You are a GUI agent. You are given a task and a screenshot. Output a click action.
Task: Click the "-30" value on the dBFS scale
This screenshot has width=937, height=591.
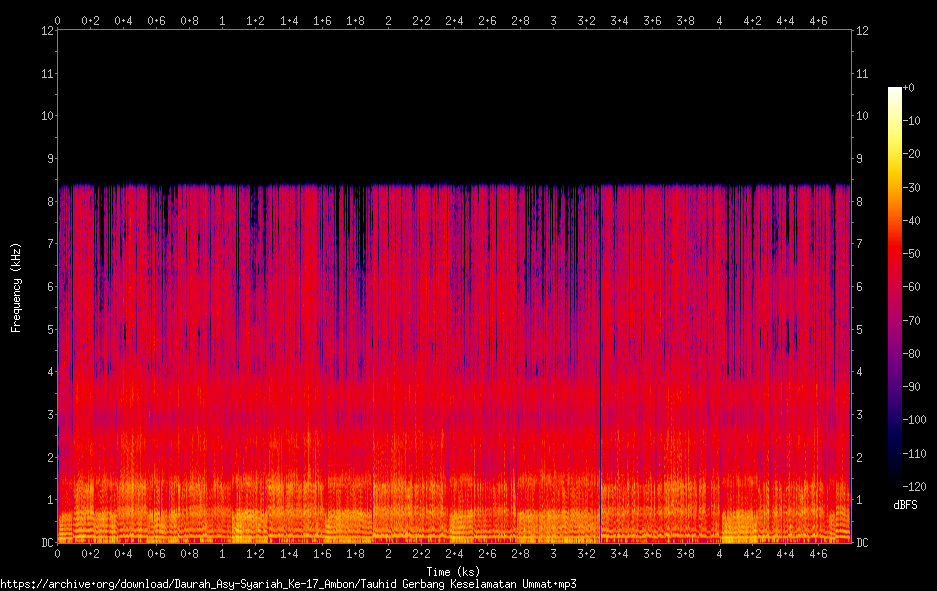[x=912, y=188]
